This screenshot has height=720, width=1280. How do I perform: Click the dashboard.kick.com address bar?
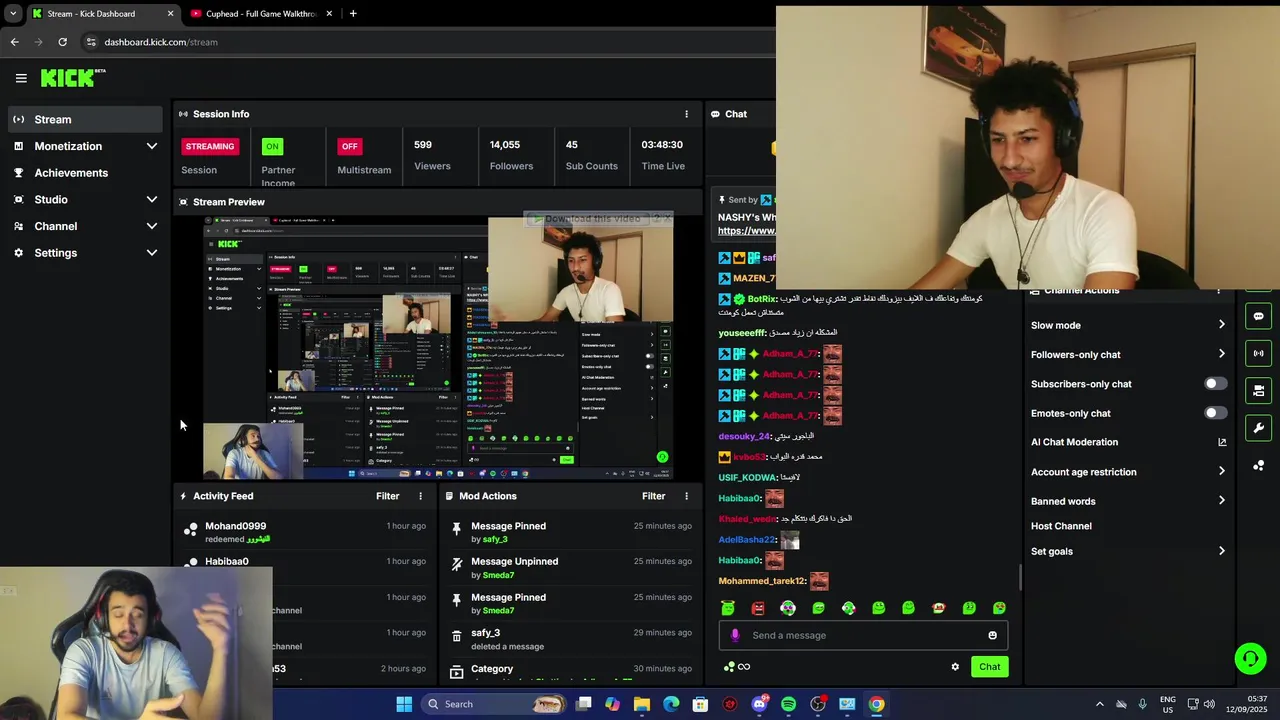click(x=430, y=42)
